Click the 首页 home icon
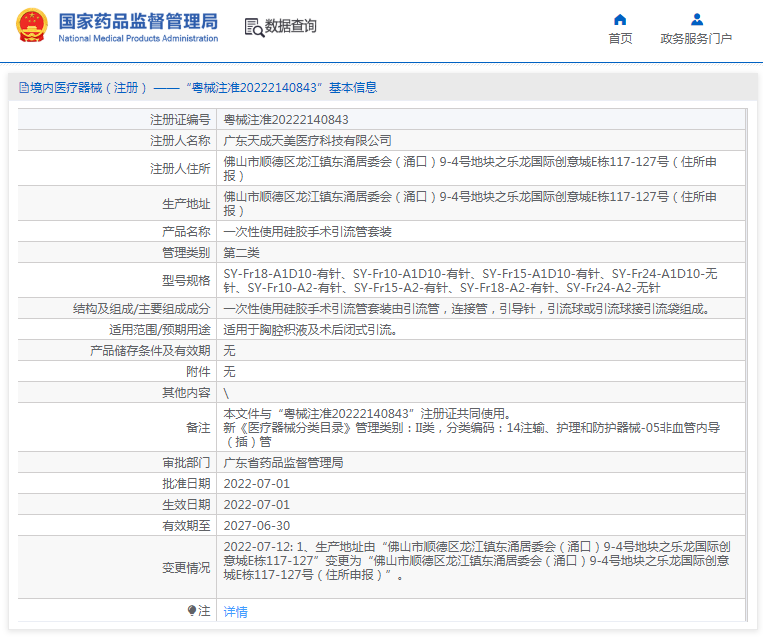The height and width of the screenshot is (640, 763). pyautogui.click(x=620, y=19)
